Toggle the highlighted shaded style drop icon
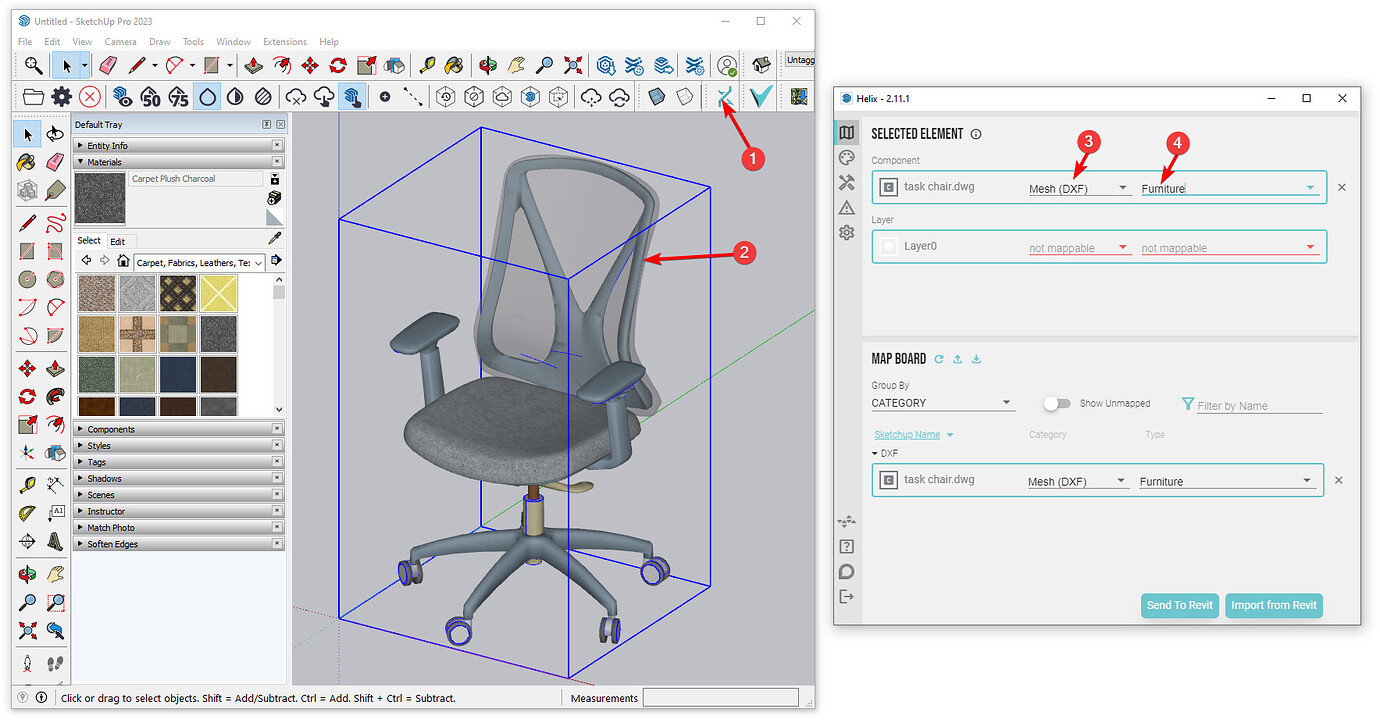The height and width of the screenshot is (722, 1380). 207,97
